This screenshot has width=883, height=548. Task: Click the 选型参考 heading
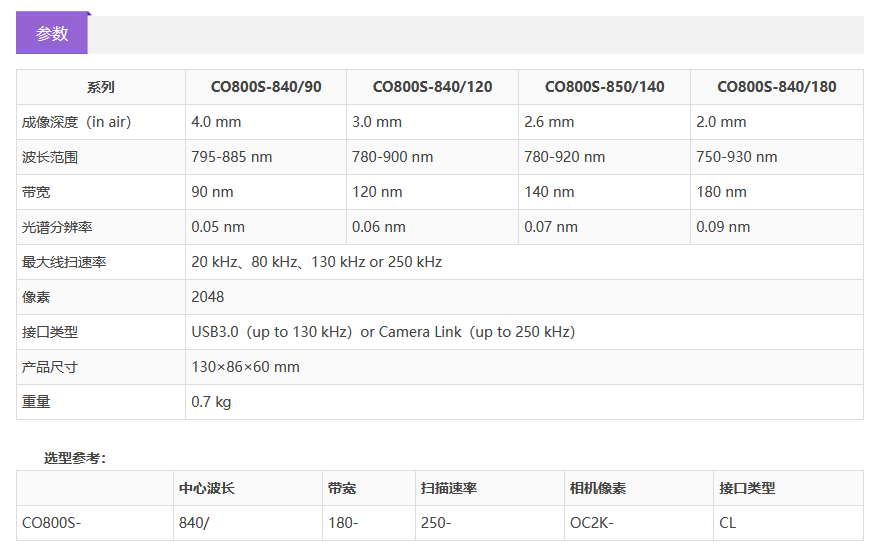[x=75, y=458]
